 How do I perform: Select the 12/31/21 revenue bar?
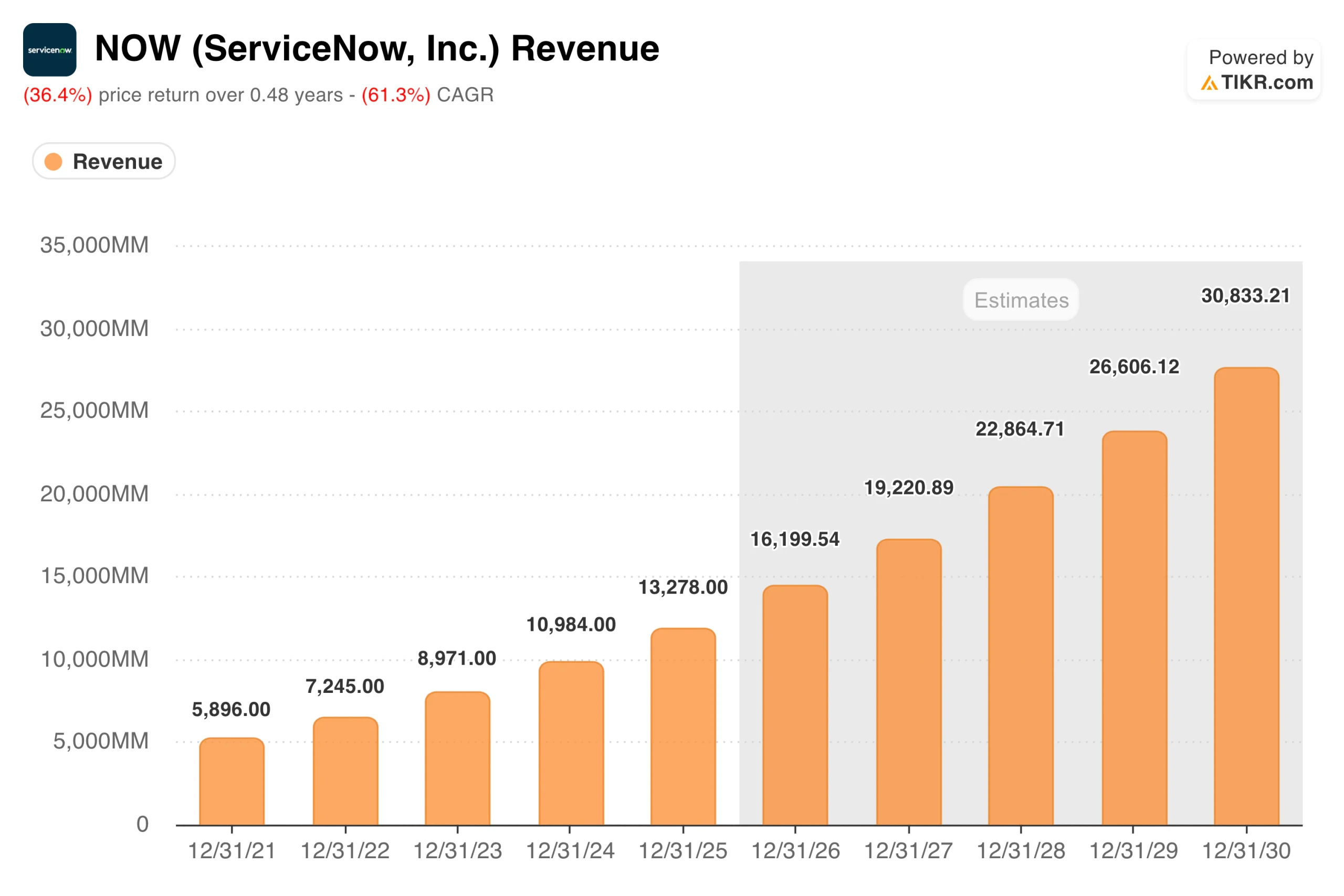coord(232,782)
